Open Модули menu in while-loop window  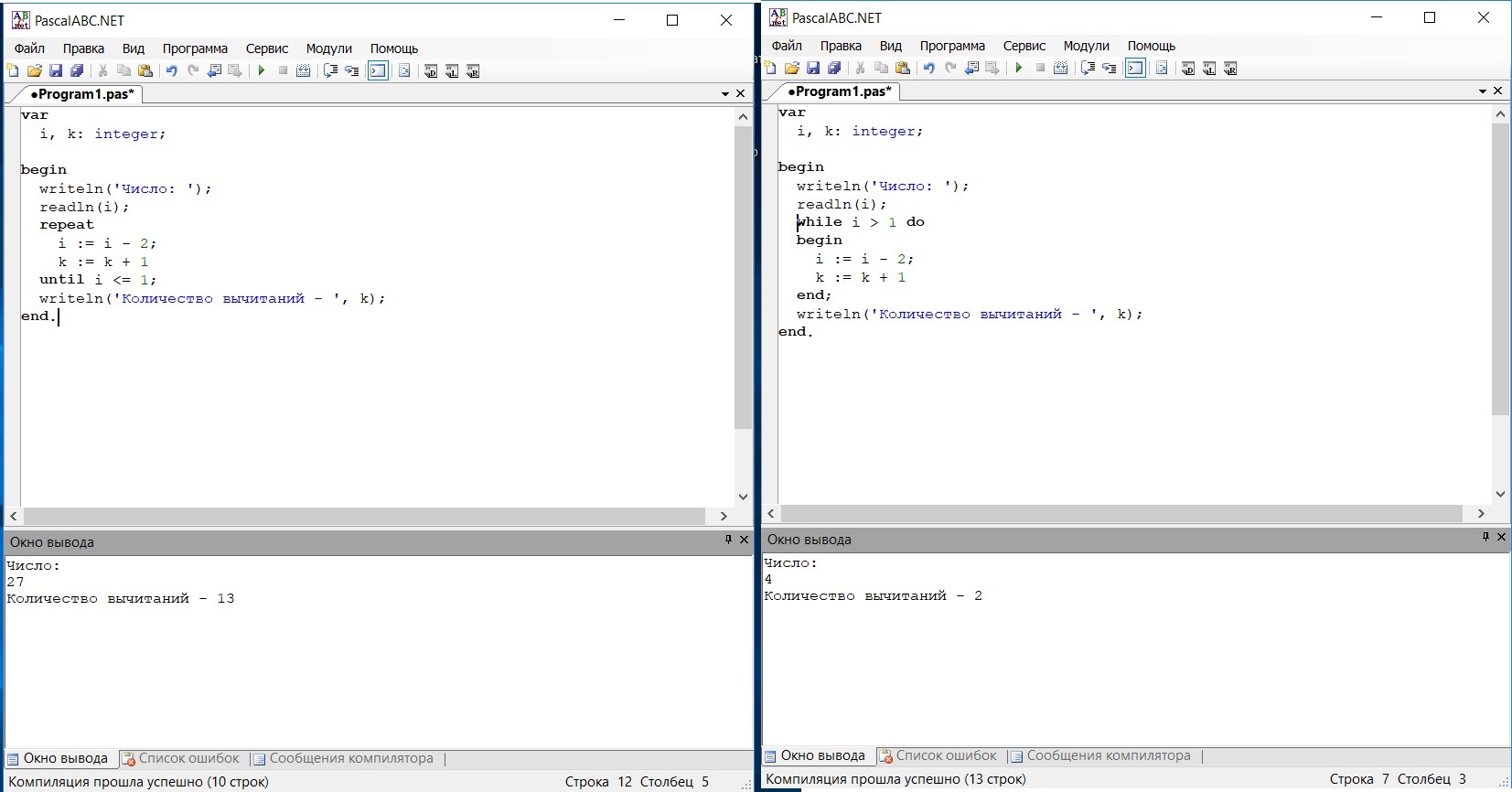[x=1086, y=46]
